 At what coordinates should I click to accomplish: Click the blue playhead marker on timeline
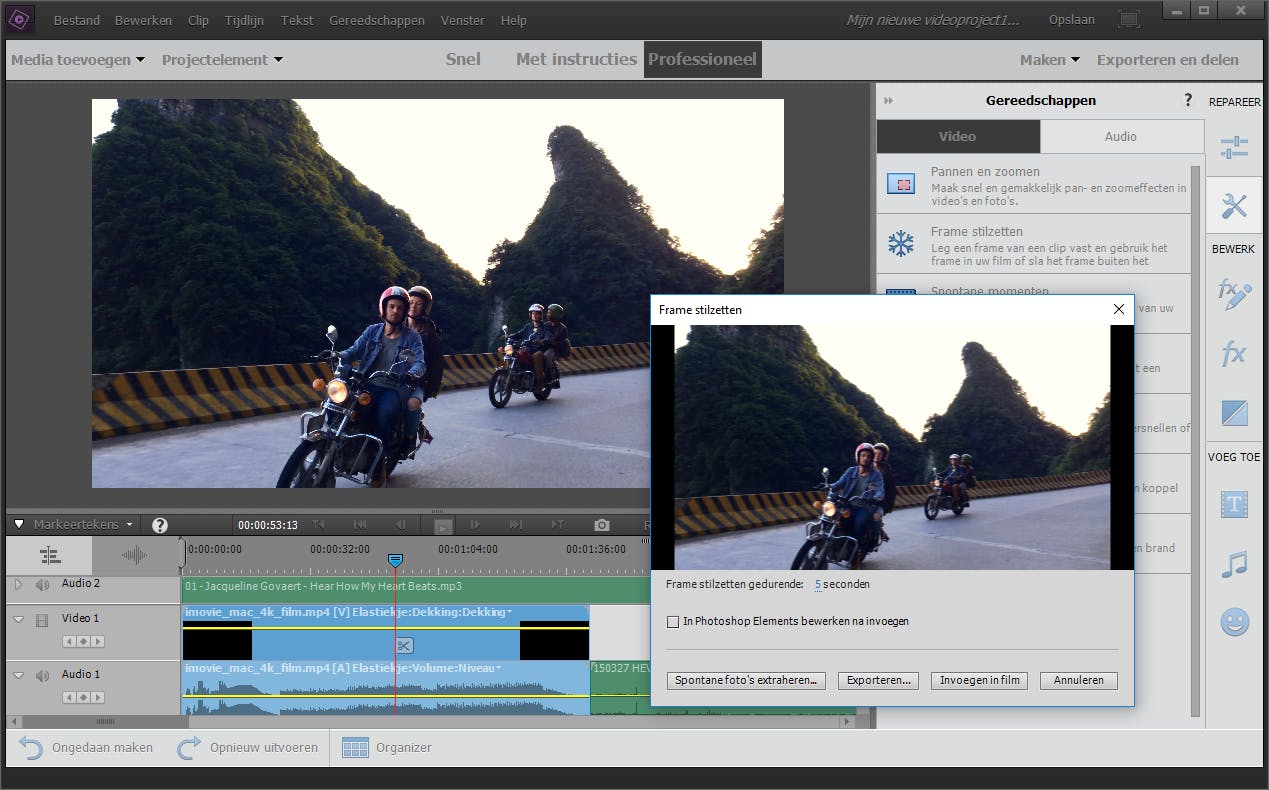pyautogui.click(x=395, y=560)
